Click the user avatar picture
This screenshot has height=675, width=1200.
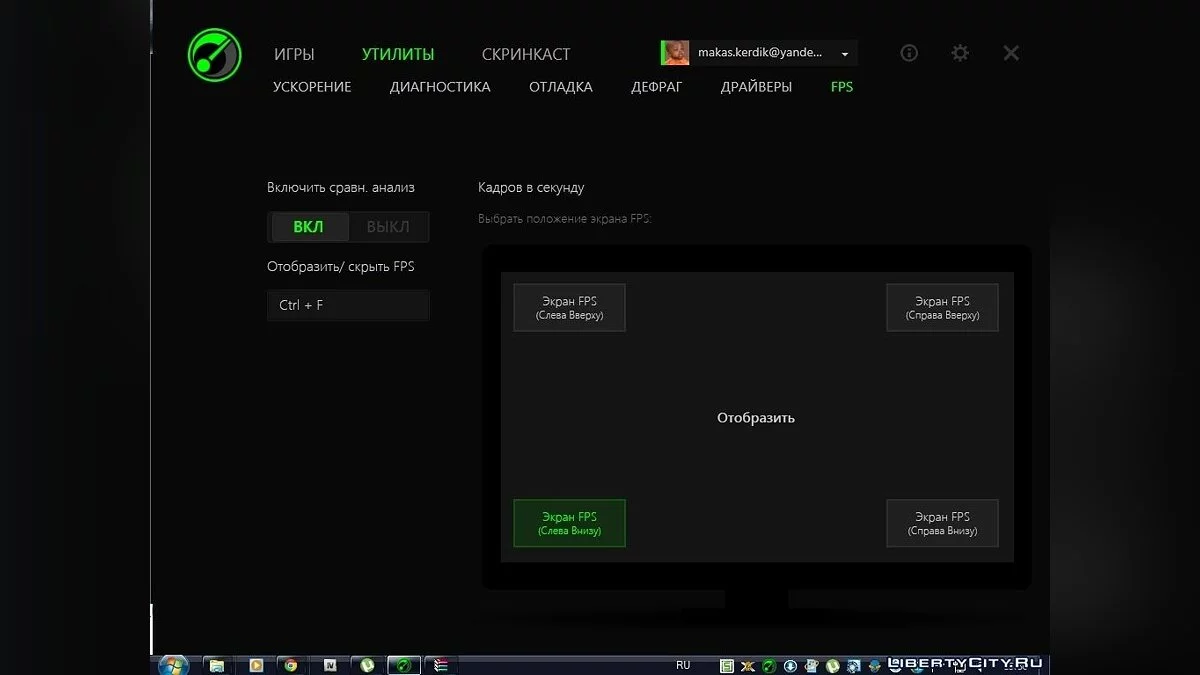(x=675, y=53)
